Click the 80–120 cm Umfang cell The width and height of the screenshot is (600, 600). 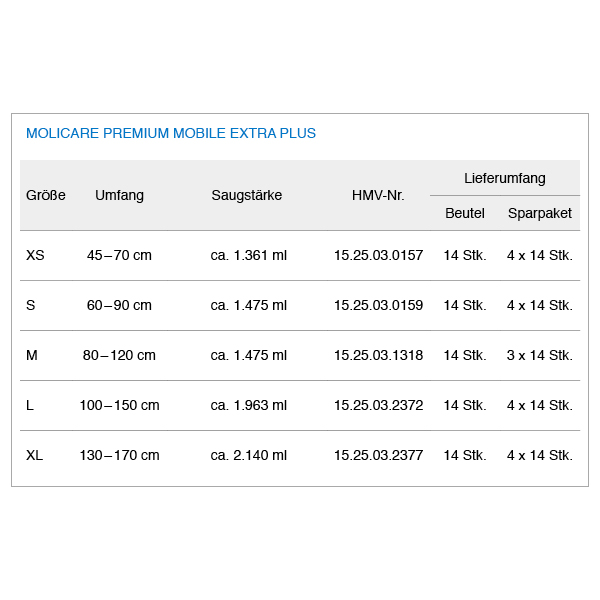tap(119, 355)
